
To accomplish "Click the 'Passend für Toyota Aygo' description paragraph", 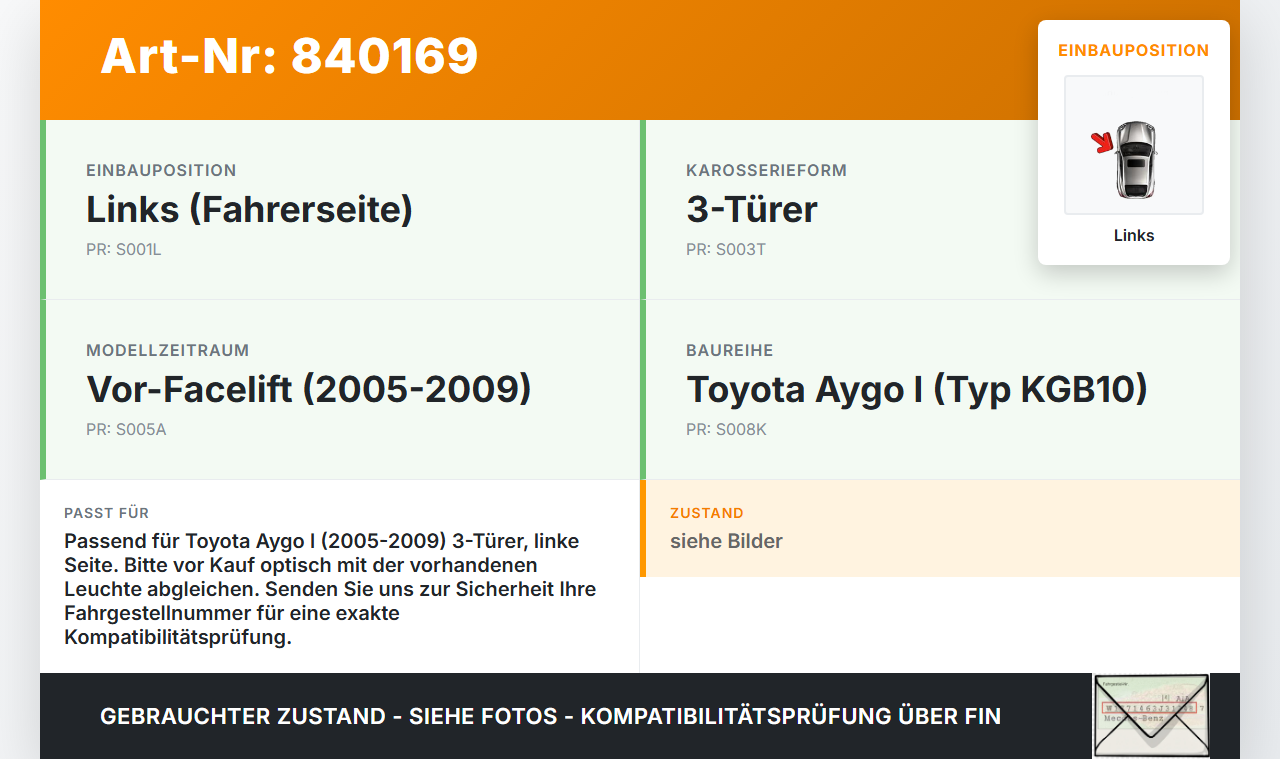I will point(330,589).
